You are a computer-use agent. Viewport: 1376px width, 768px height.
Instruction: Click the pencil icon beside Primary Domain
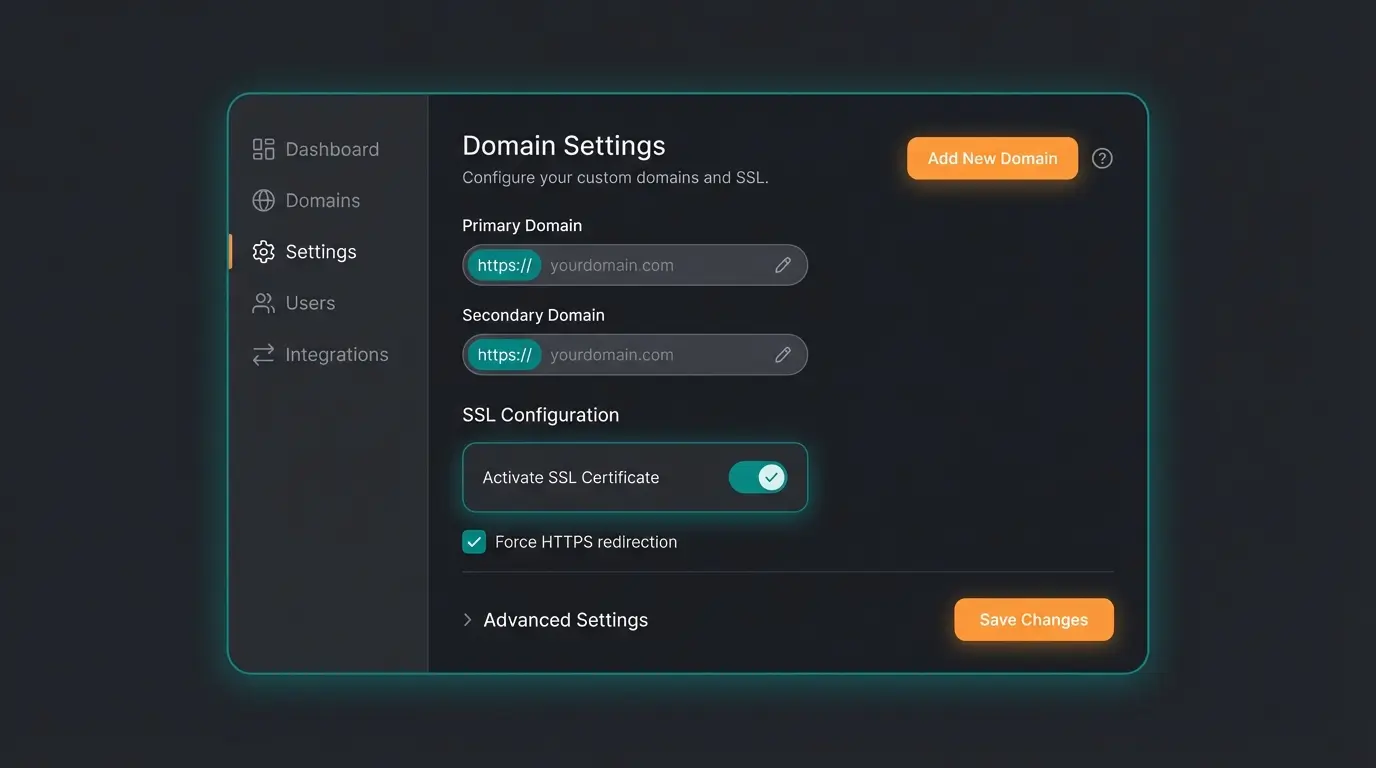(783, 264)
